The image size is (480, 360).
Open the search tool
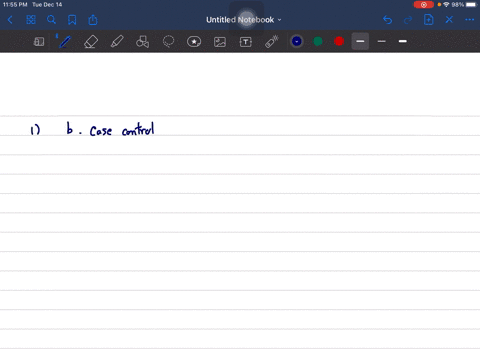51,20
